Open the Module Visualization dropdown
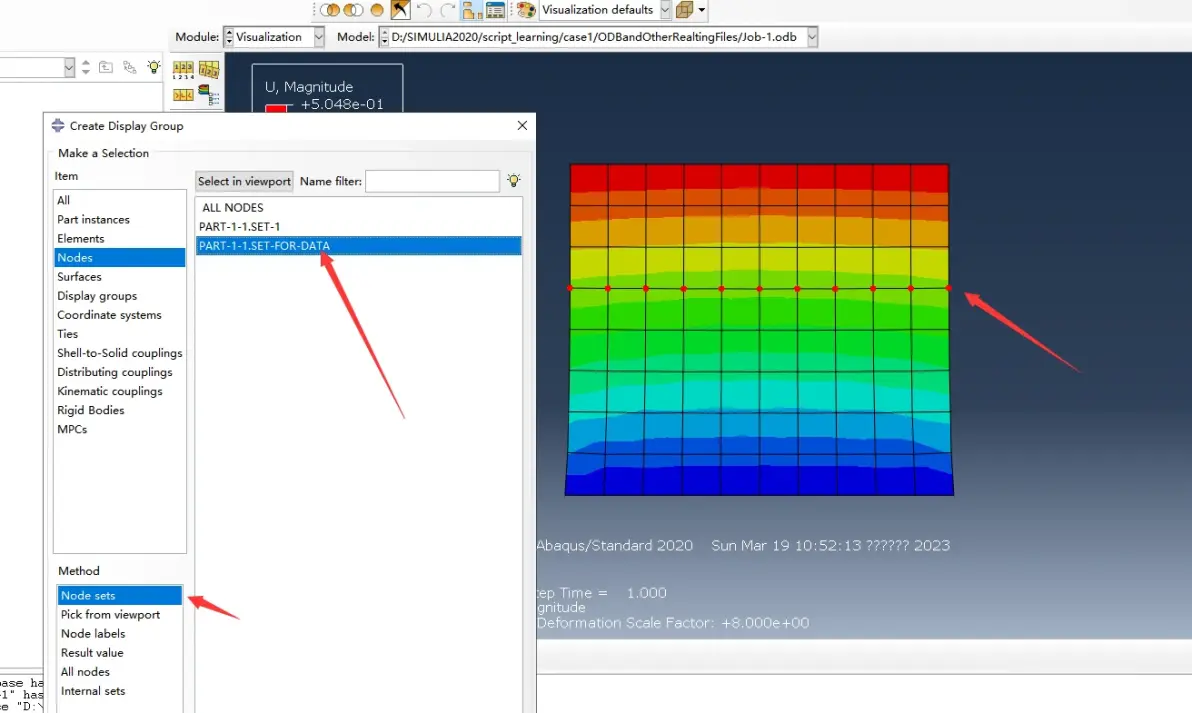Screen dimensions: 1192x713 (319, 37)
